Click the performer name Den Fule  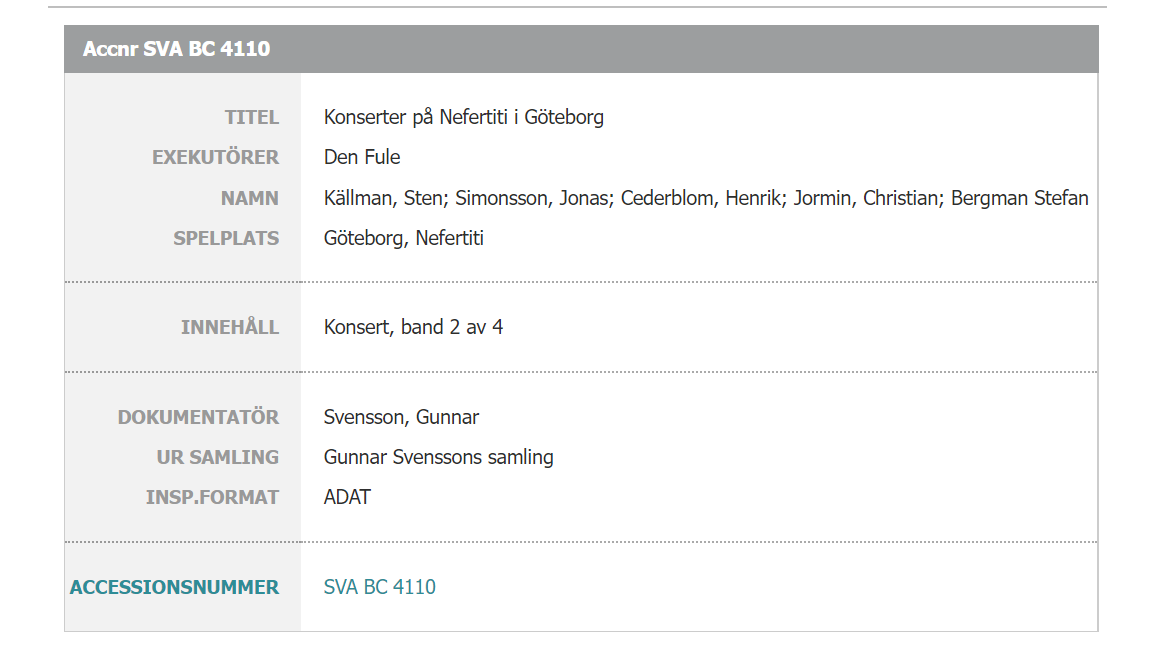coord(361,157)
